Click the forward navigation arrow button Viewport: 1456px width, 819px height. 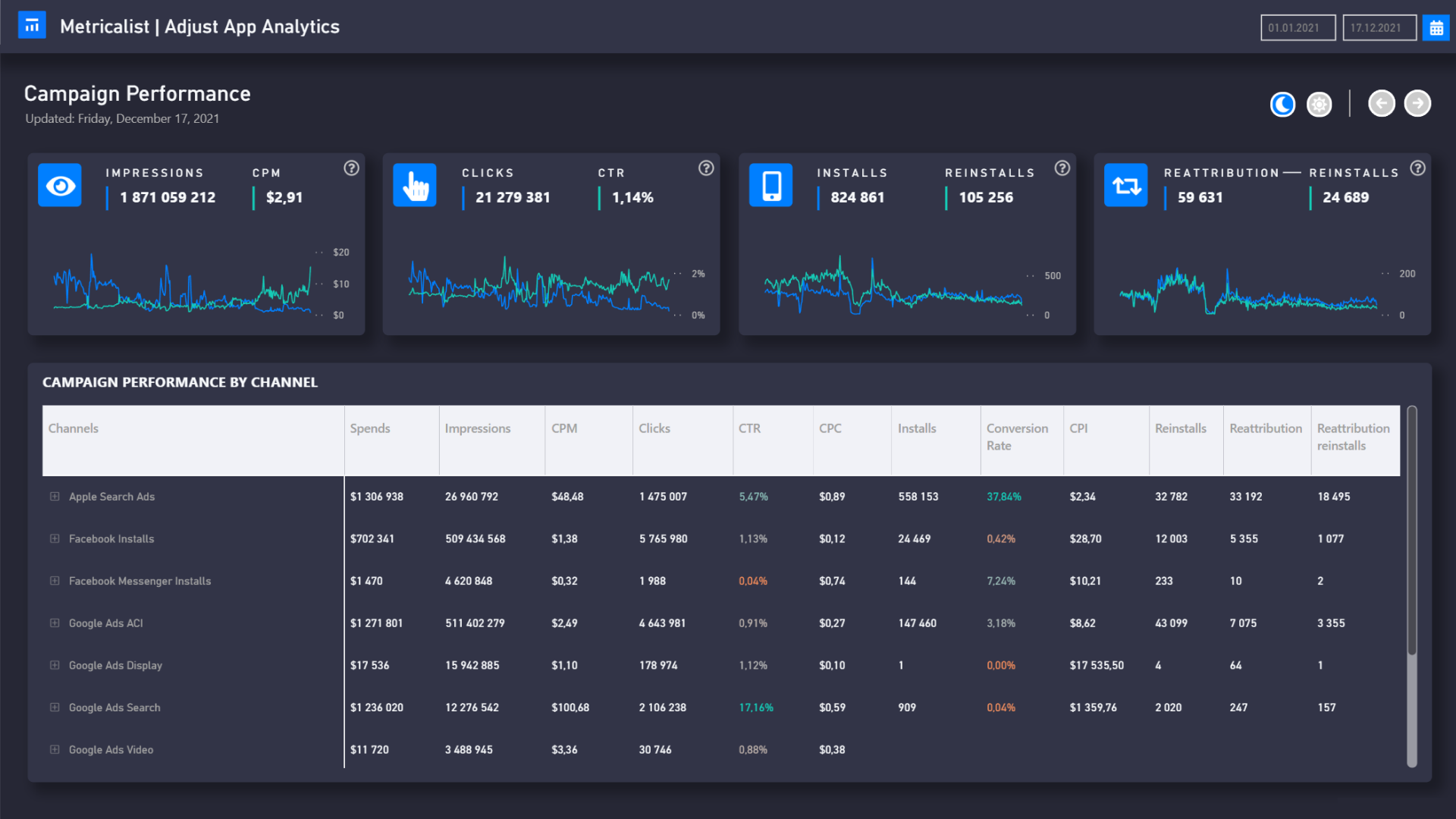coord(1417,102)
